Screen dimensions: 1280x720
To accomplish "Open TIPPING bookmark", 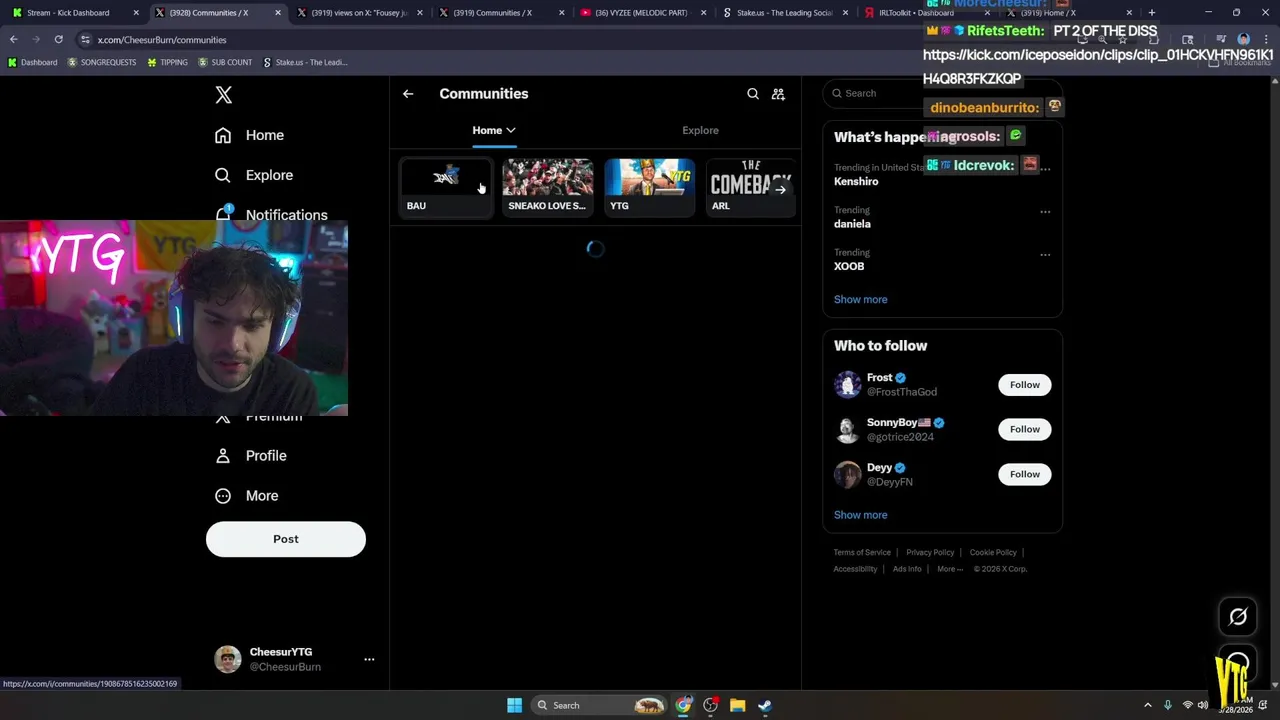I will tap(167, 62).
